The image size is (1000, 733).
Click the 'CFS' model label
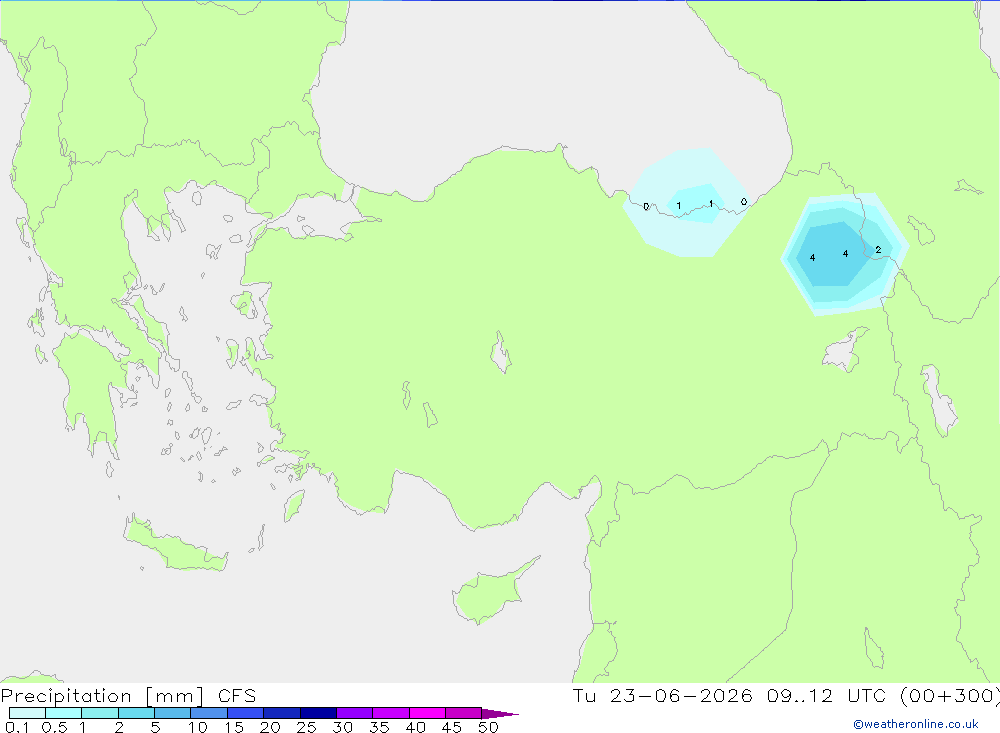click(x=237, y=696)
